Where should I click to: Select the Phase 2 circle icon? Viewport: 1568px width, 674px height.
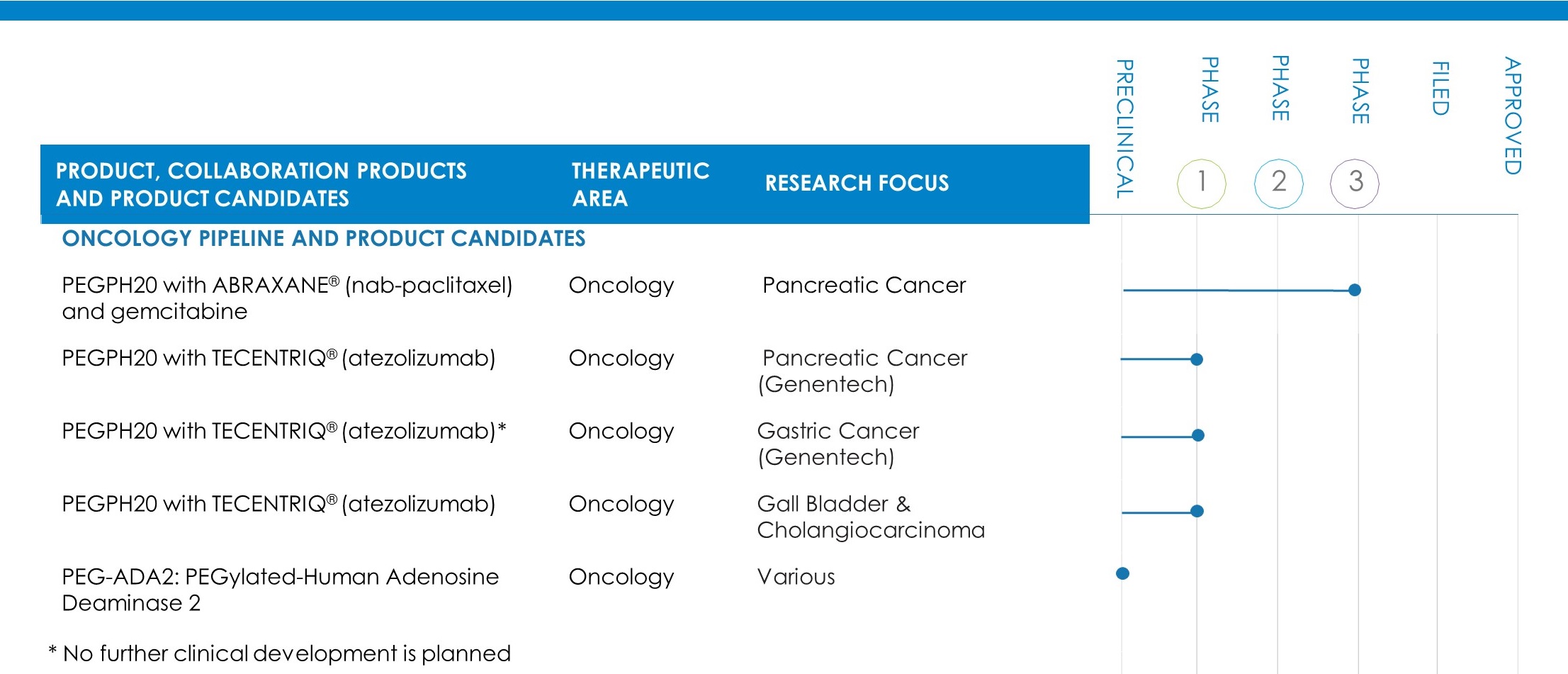coord(1279,184)
